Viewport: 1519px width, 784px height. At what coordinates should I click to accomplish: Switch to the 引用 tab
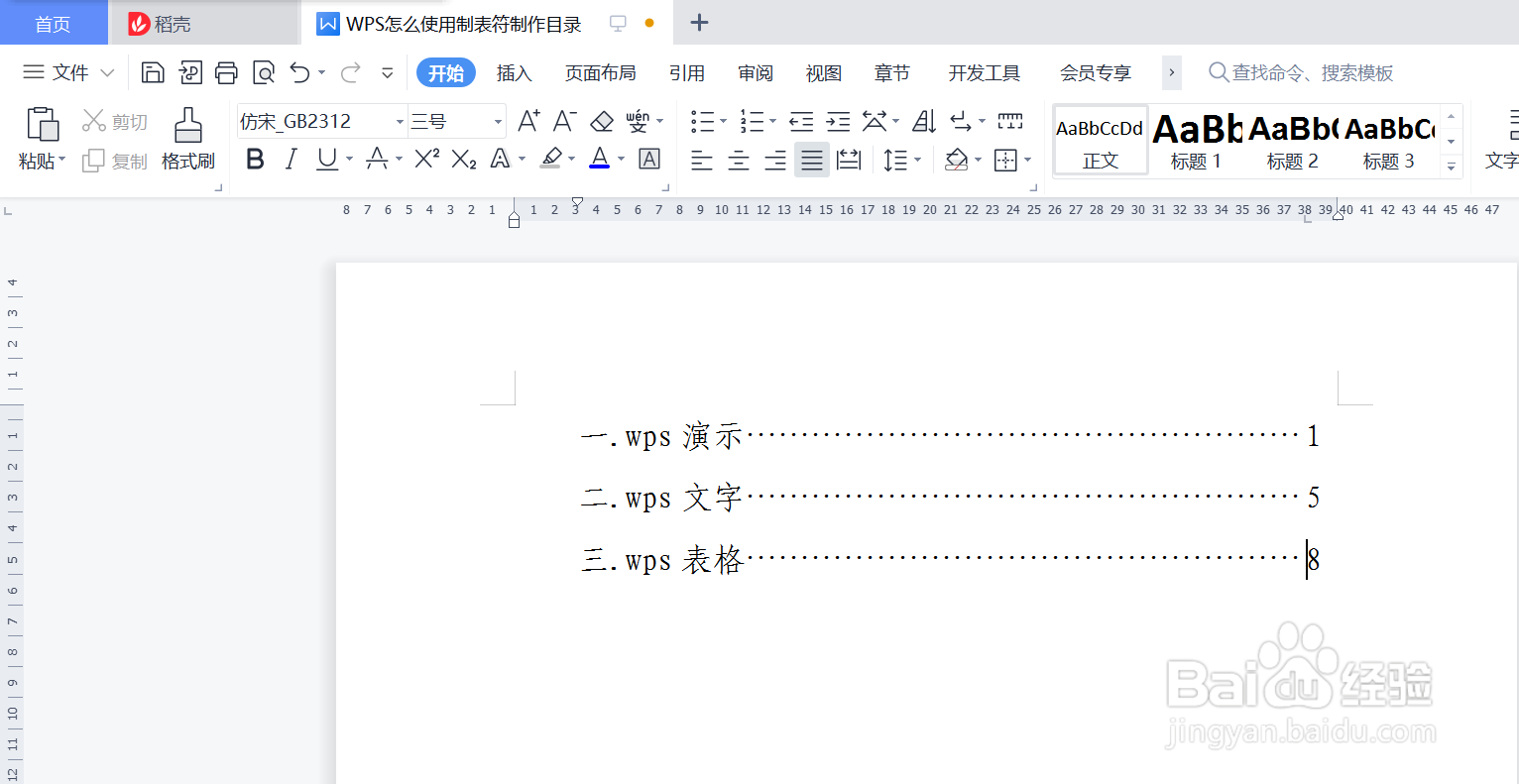point(686,73)
